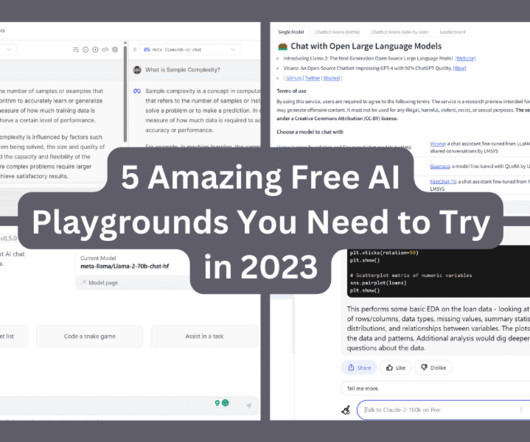This screenshot has height=442, width=530.
Task: Click the Share button
Action: point(359,368)
